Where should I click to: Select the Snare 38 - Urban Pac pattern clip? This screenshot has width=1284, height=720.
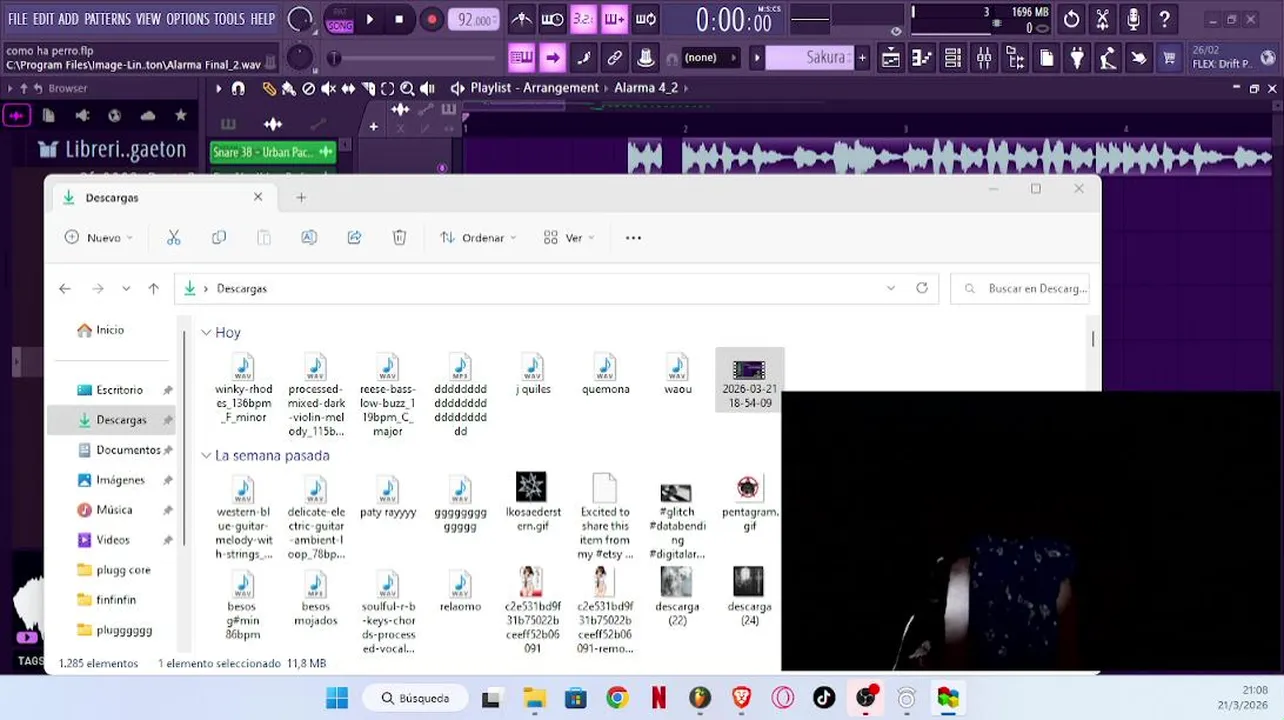[x=272, y=152]
